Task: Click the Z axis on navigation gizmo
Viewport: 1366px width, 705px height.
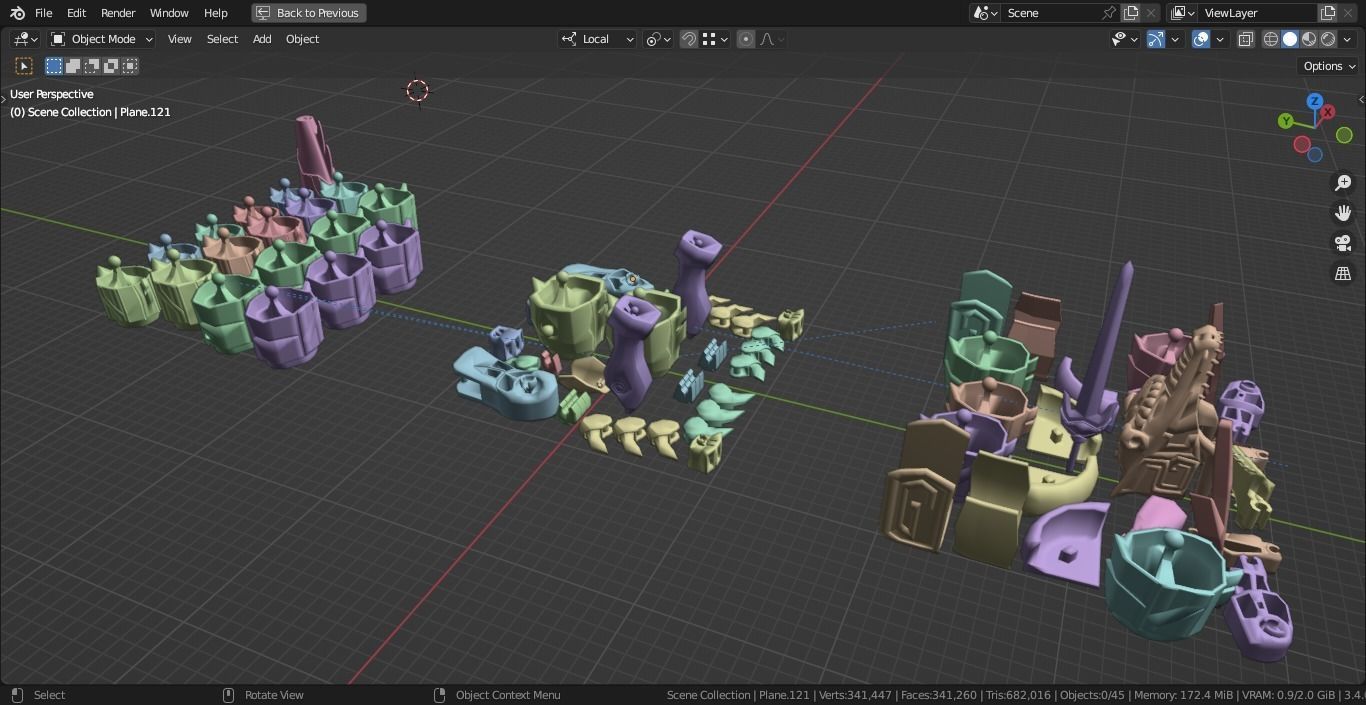Action: (1315, 101)
